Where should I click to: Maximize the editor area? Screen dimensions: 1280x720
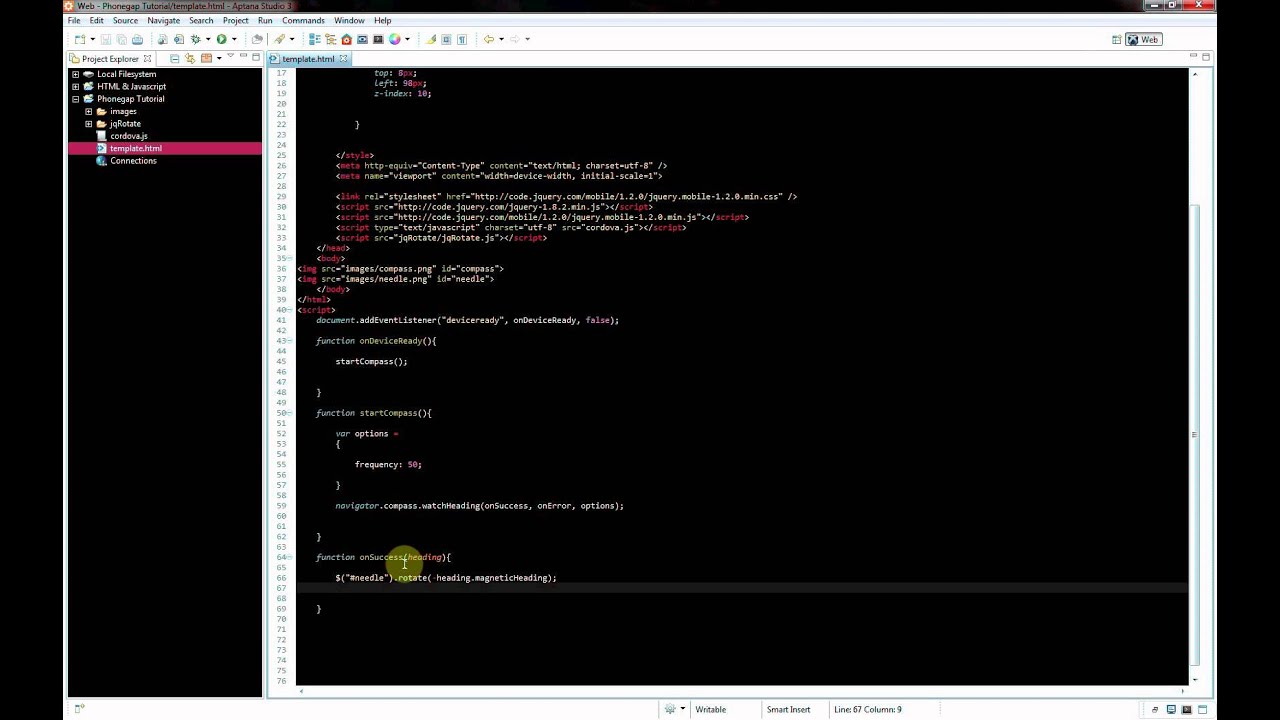tap(1207, 58)
